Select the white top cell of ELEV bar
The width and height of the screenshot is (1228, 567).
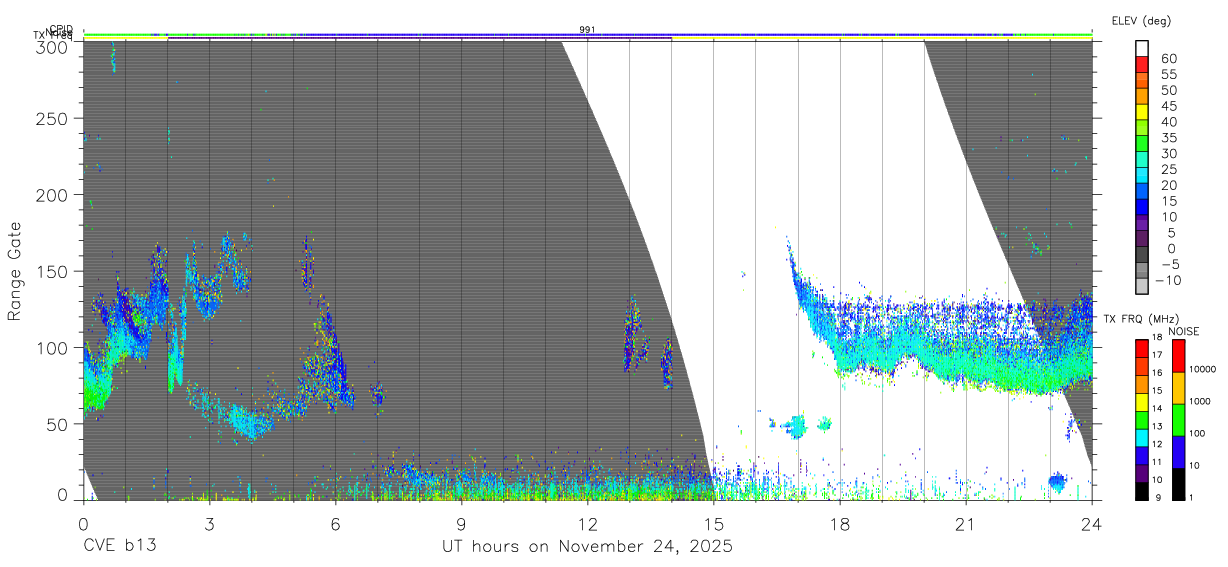[x=1143, y=49]
